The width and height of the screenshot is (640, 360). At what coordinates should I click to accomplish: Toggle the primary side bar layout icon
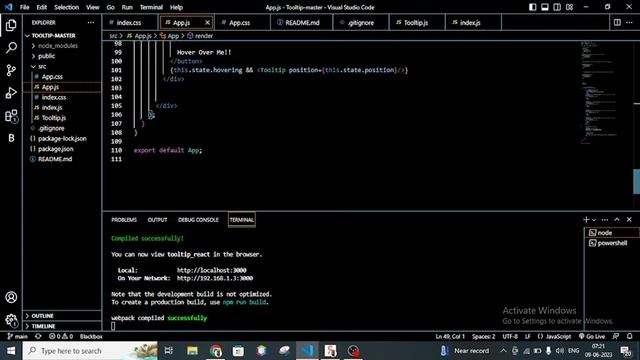click(533, 7)
